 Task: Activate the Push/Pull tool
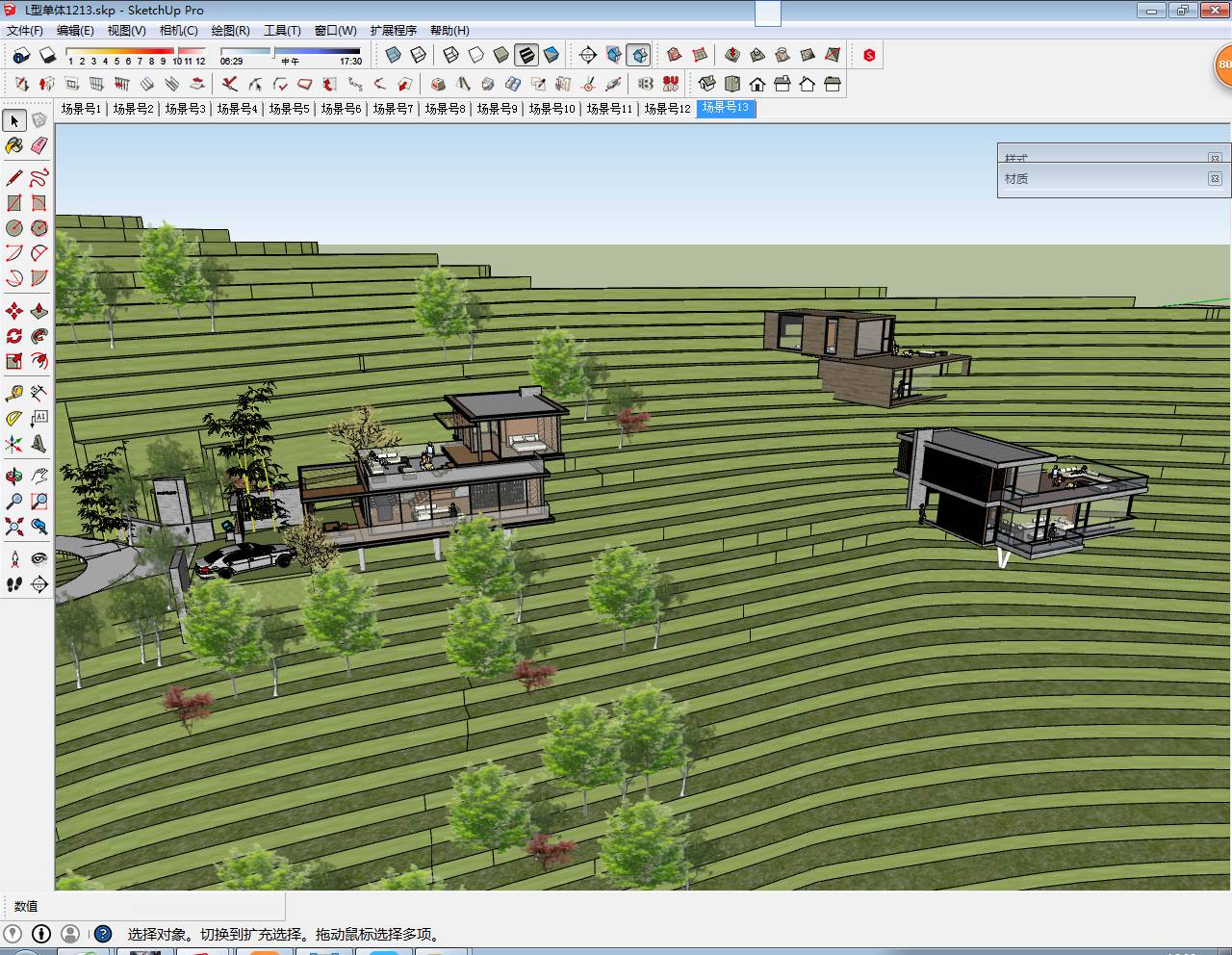pos(39,311)
